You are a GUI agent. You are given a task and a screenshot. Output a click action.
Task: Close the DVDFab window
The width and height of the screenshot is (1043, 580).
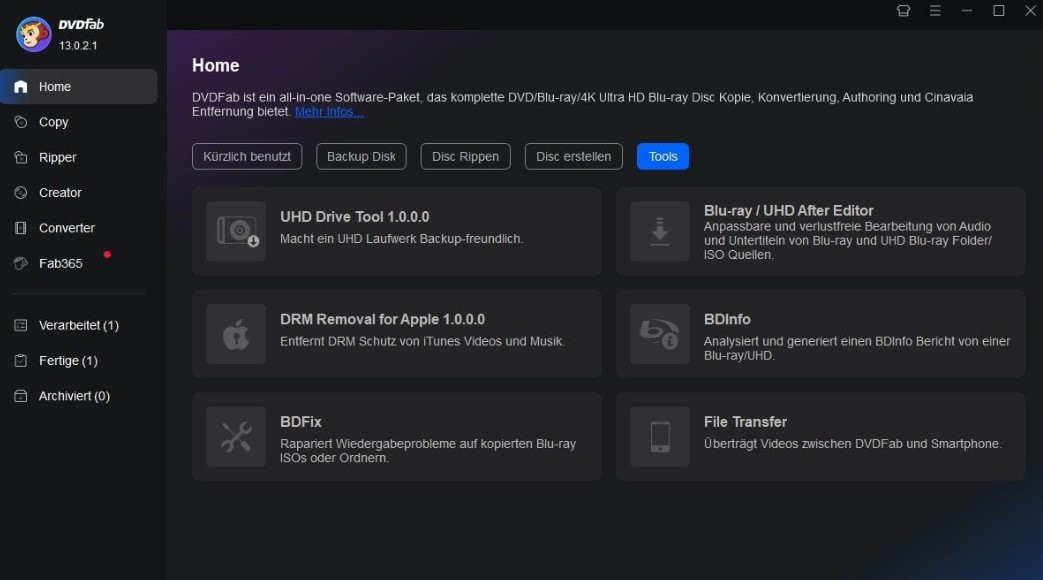coord(1030,11)
